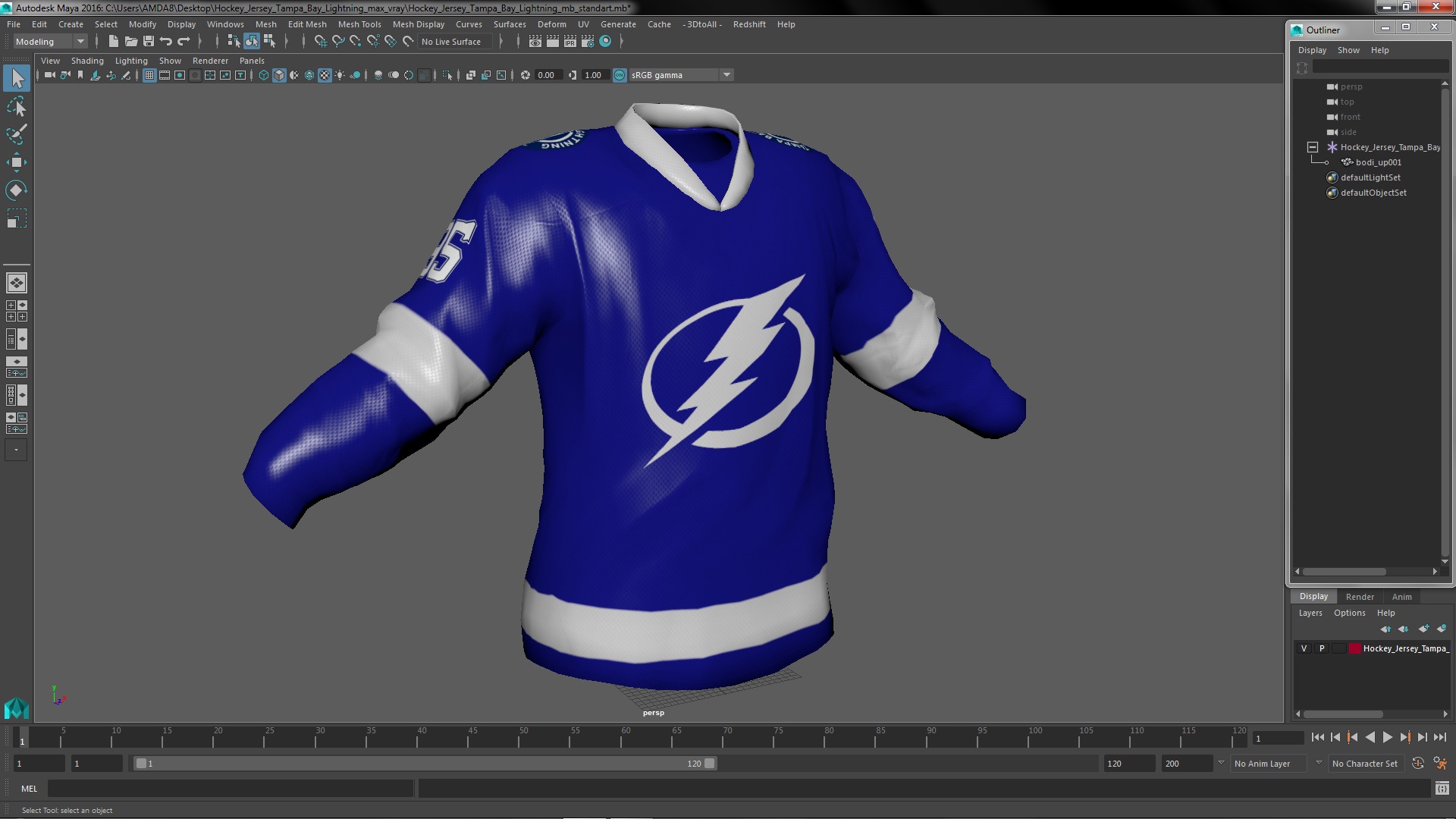Open Maya home icon in toolbox
The width and height of the screenshot is (1456, 819).
pyautogui.click(x=17, y=708)
